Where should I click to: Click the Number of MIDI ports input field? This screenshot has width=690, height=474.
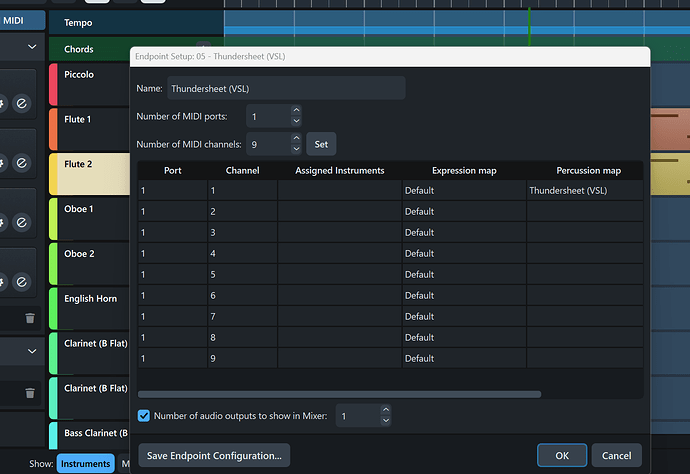(269, 116)
